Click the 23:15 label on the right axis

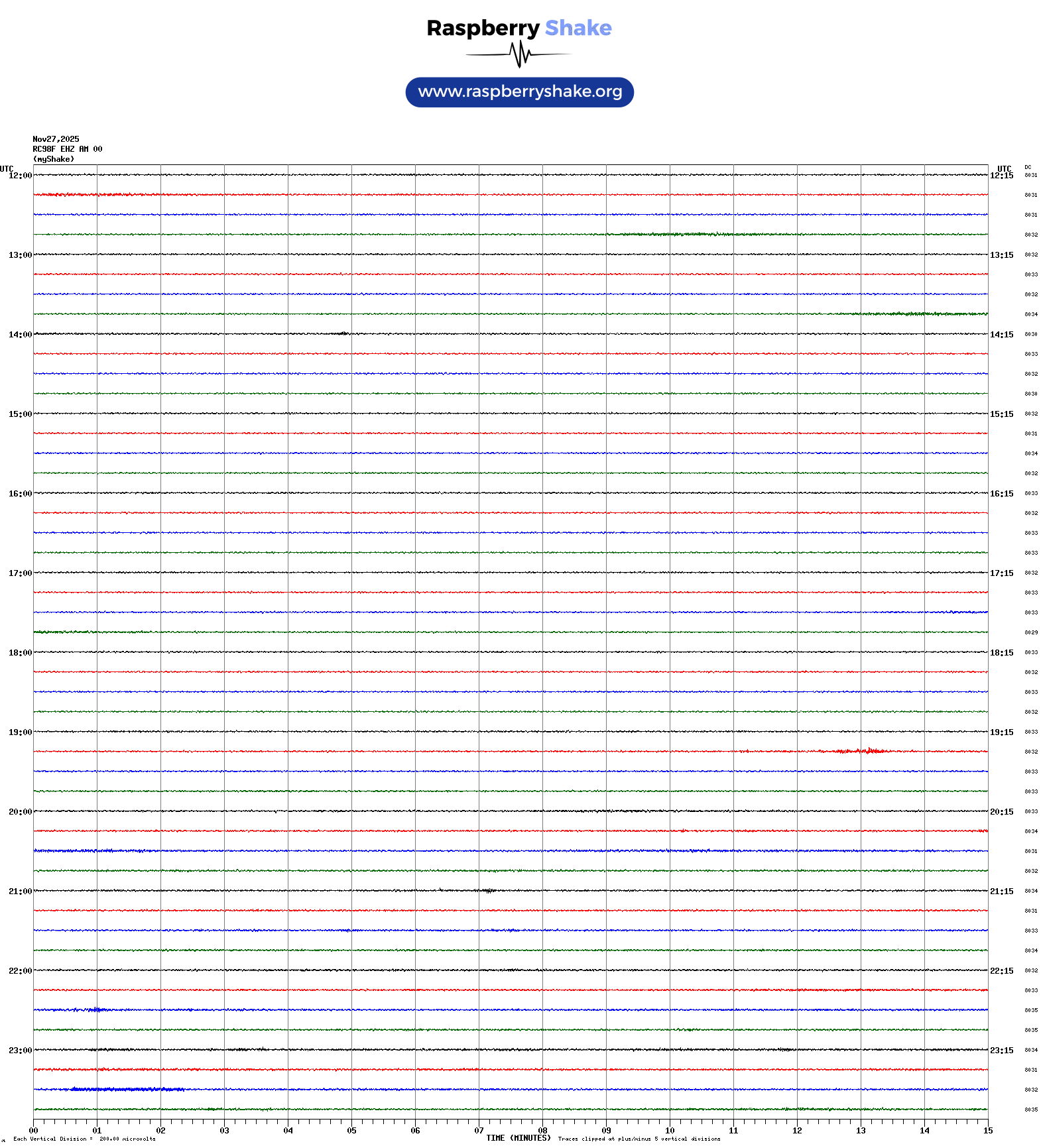(x=1001, y=1051)
